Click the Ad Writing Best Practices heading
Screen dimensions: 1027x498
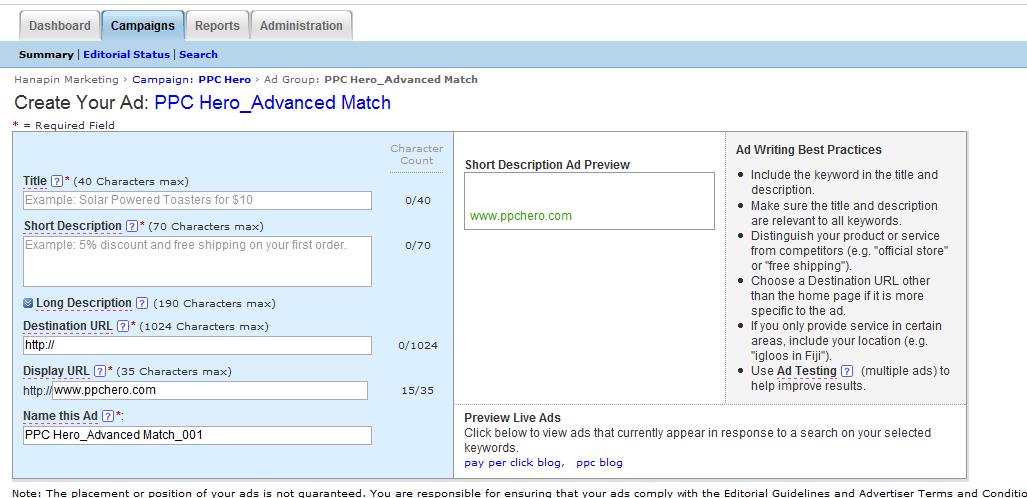click(809, 150)
